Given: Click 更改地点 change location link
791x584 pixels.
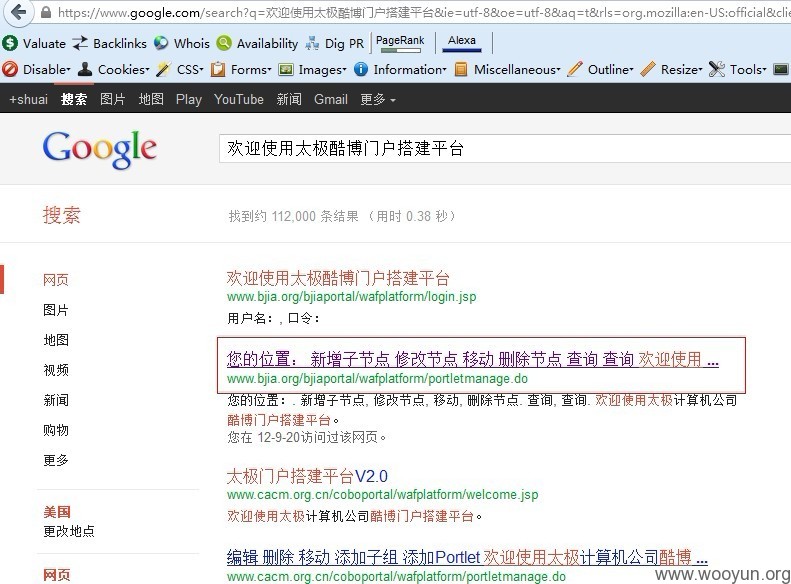Looking at the screenshot, I should click(x=69, y=531).
